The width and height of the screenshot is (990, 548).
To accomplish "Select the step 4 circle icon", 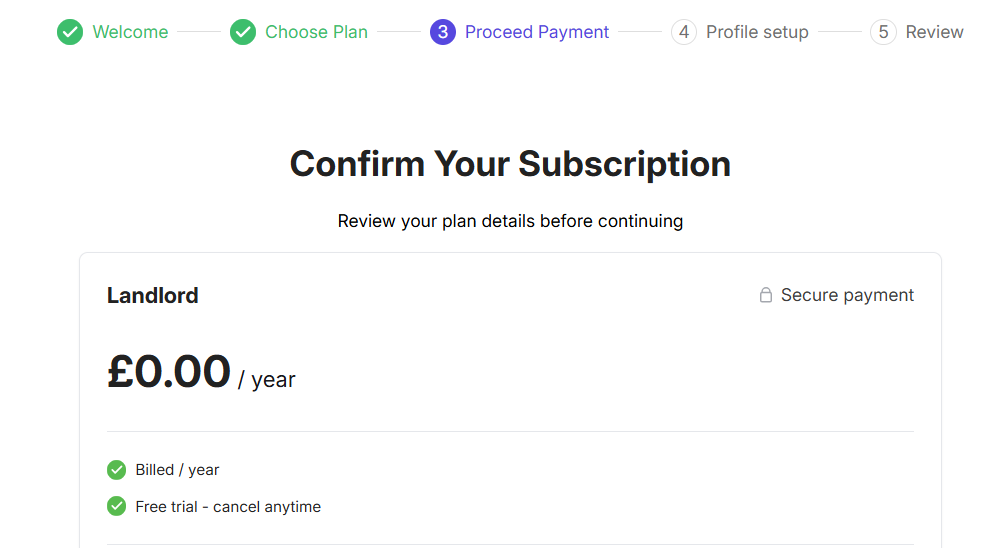I will pos(684,32).
